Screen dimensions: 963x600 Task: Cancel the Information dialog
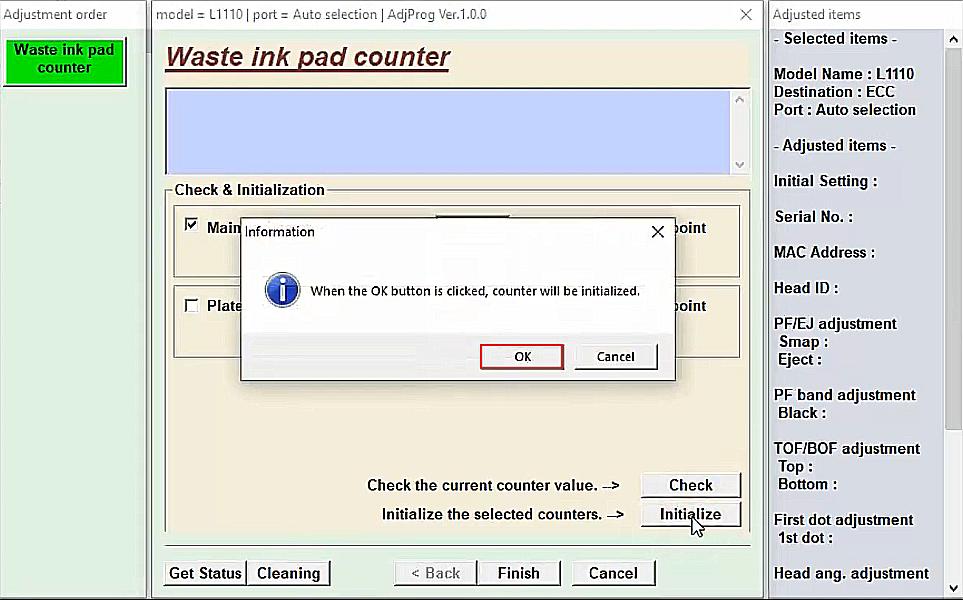click(615, 357)
